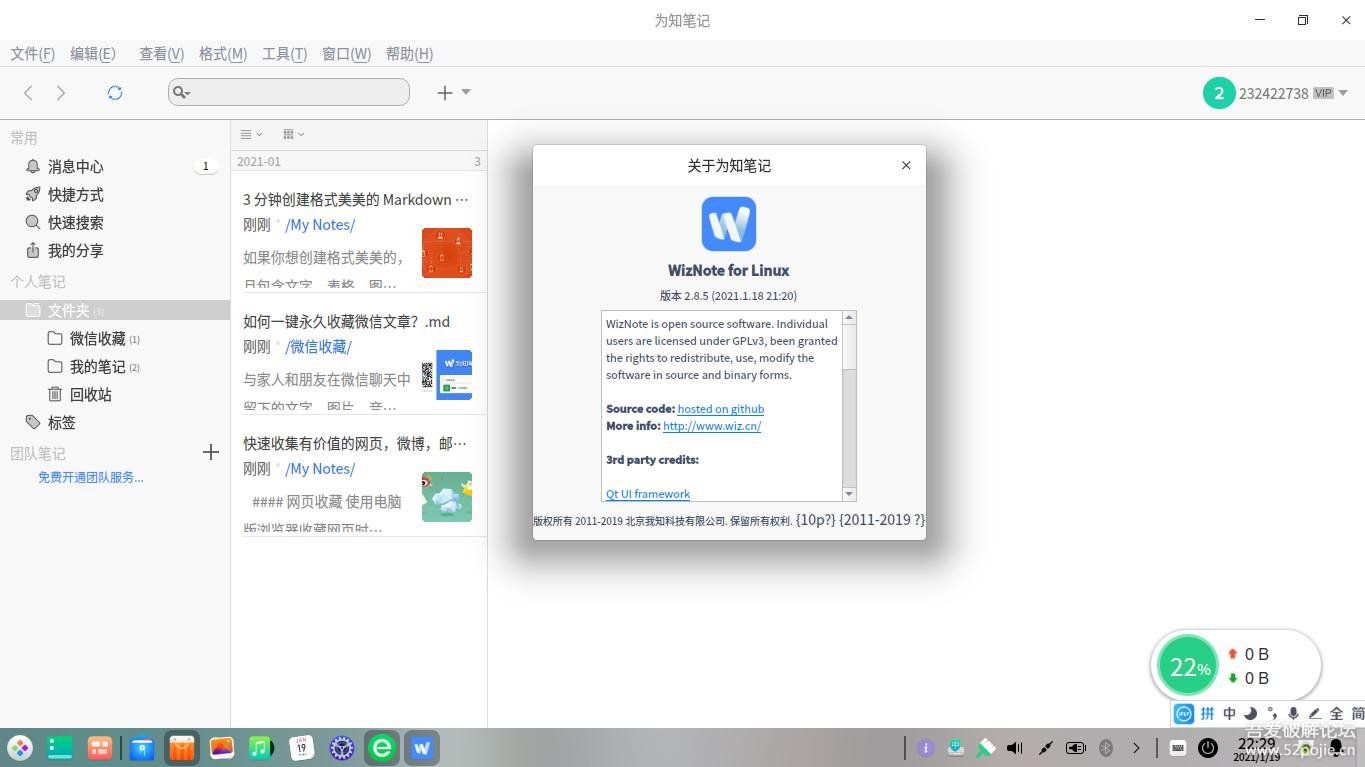Open the 工具(T) menu

(284, 54)
